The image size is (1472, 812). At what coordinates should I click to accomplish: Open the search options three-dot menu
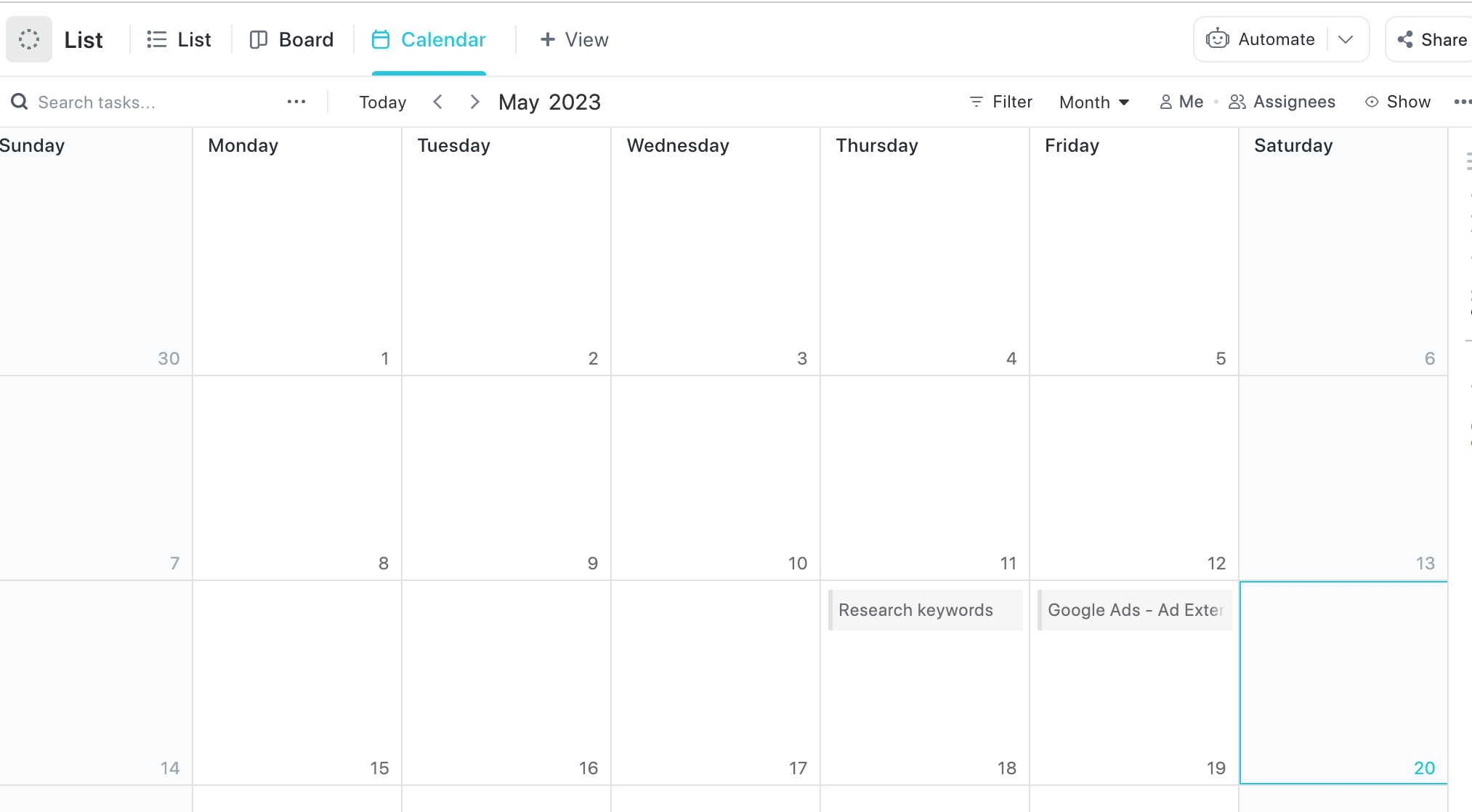point(296,102)
